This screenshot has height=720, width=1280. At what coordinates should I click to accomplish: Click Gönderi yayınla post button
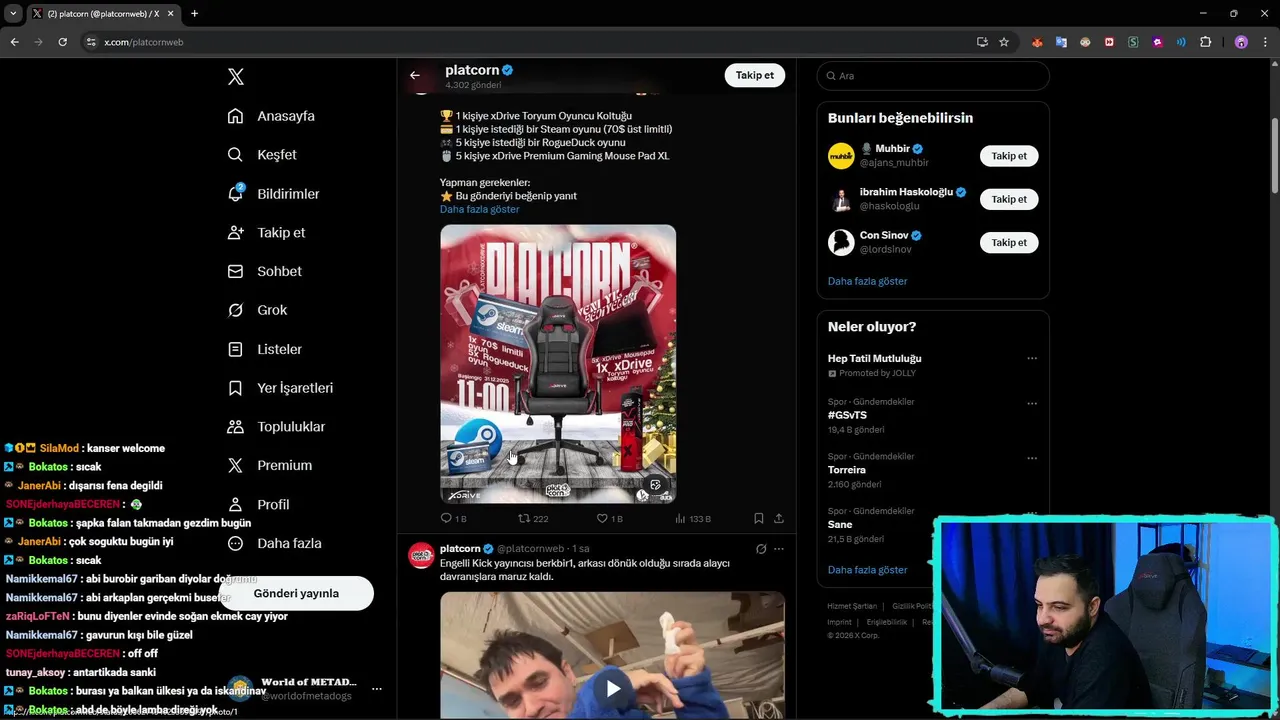(296, 593)
